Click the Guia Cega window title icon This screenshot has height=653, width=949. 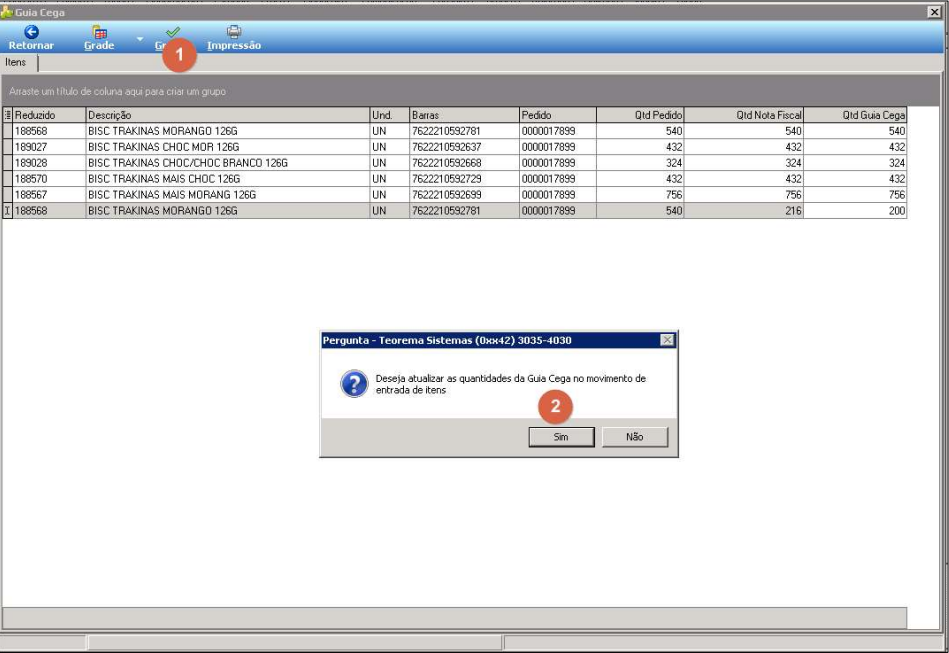click(7, 11)
